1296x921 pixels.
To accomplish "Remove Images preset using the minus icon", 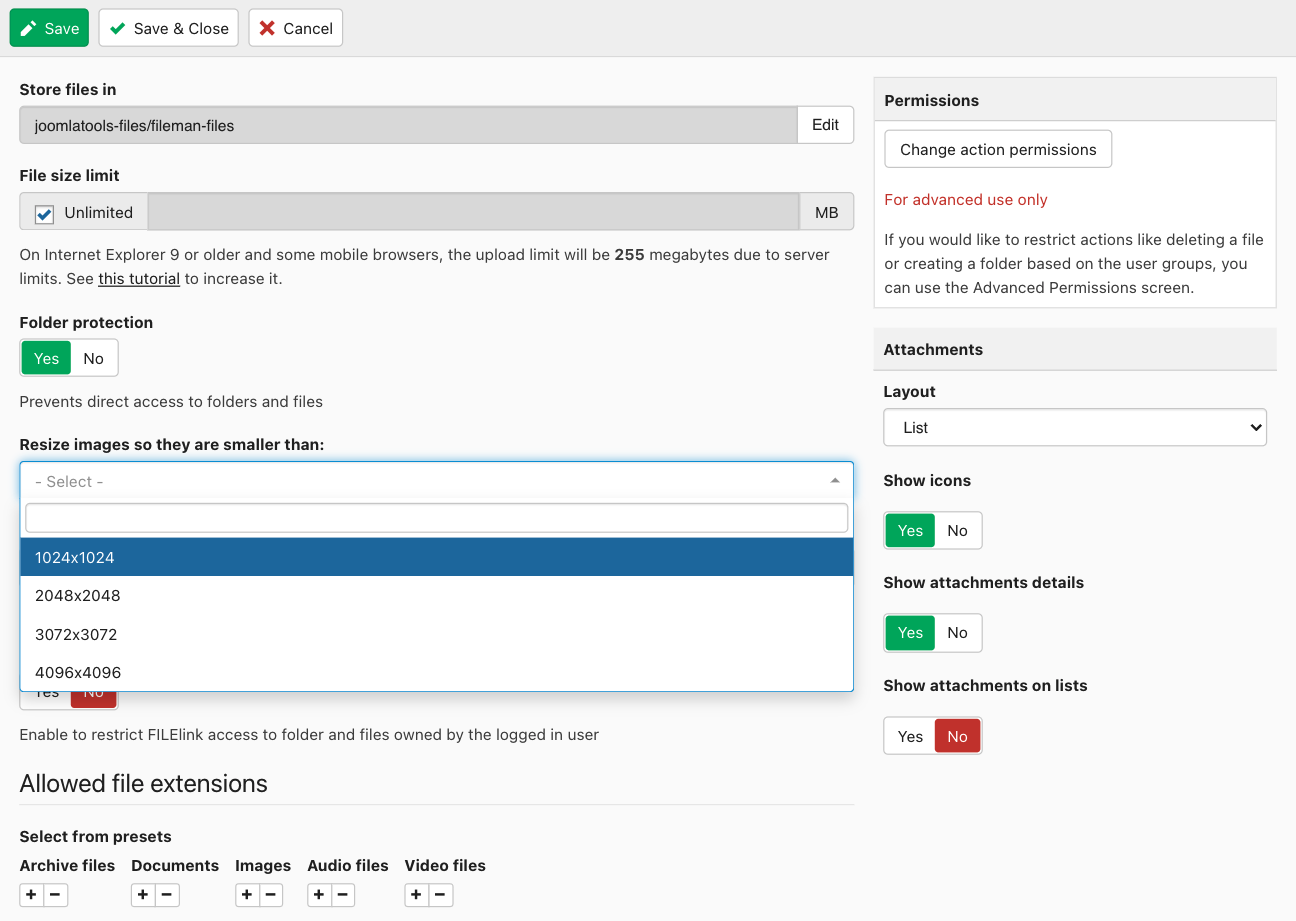I will coord(271,895).
